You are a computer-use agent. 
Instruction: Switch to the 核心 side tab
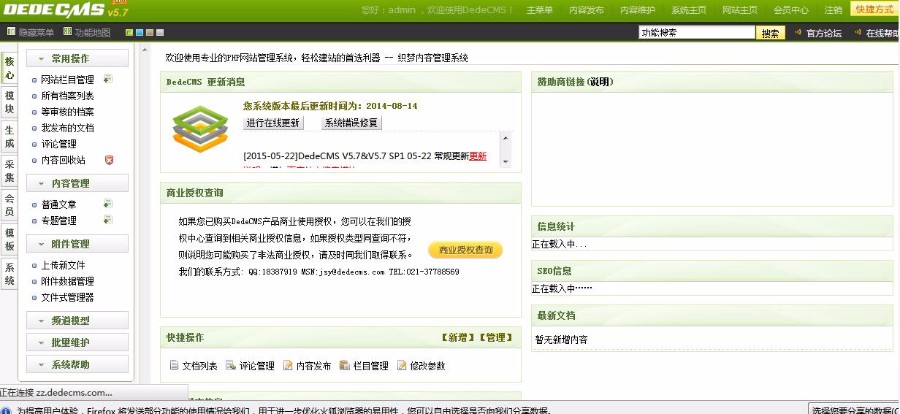(x=10, y=69)
